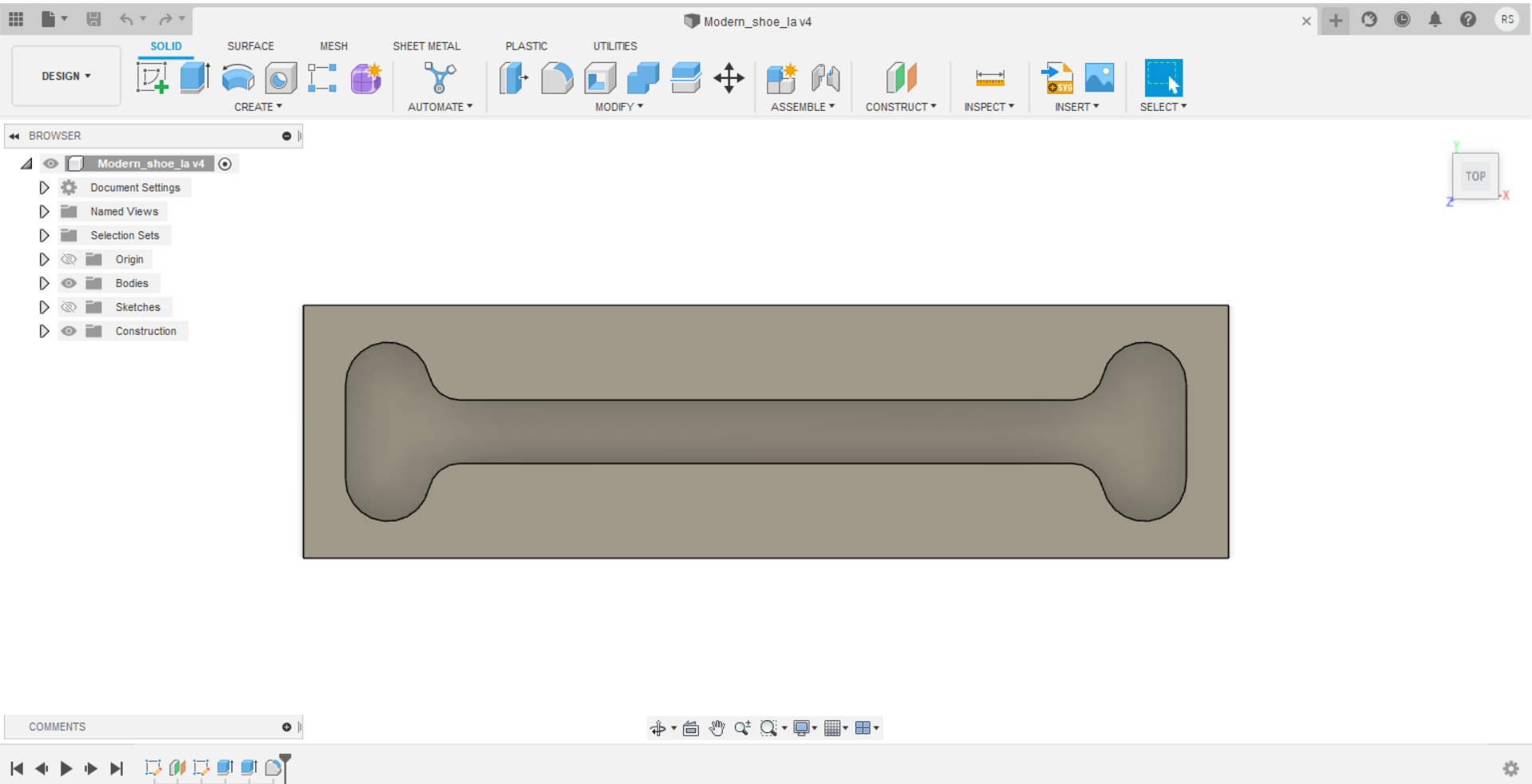Viewport: 1532px width, 784px height.
Task: Hide the Bodies folder
Action: pos(69,283)
